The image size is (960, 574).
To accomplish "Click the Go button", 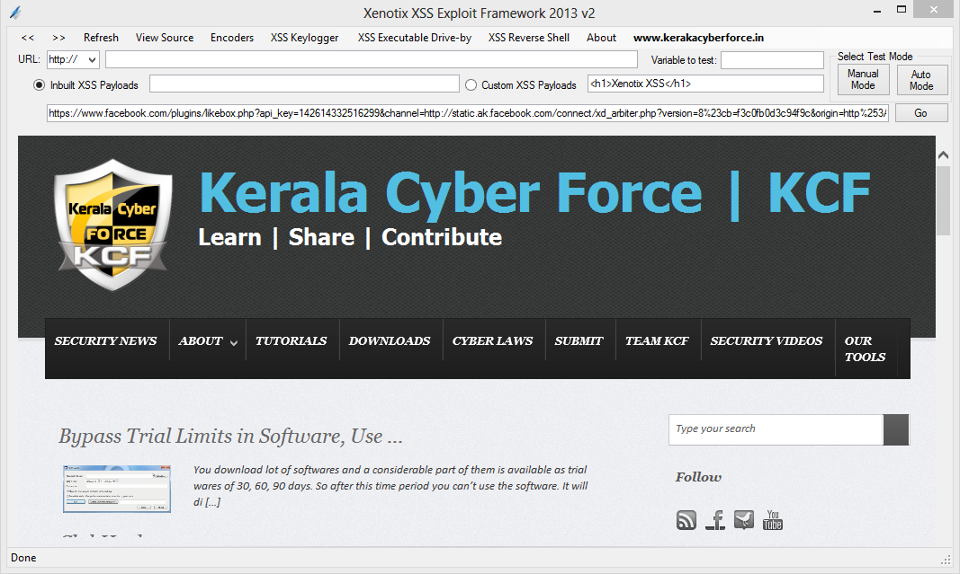I will click(x=921, y=113).
